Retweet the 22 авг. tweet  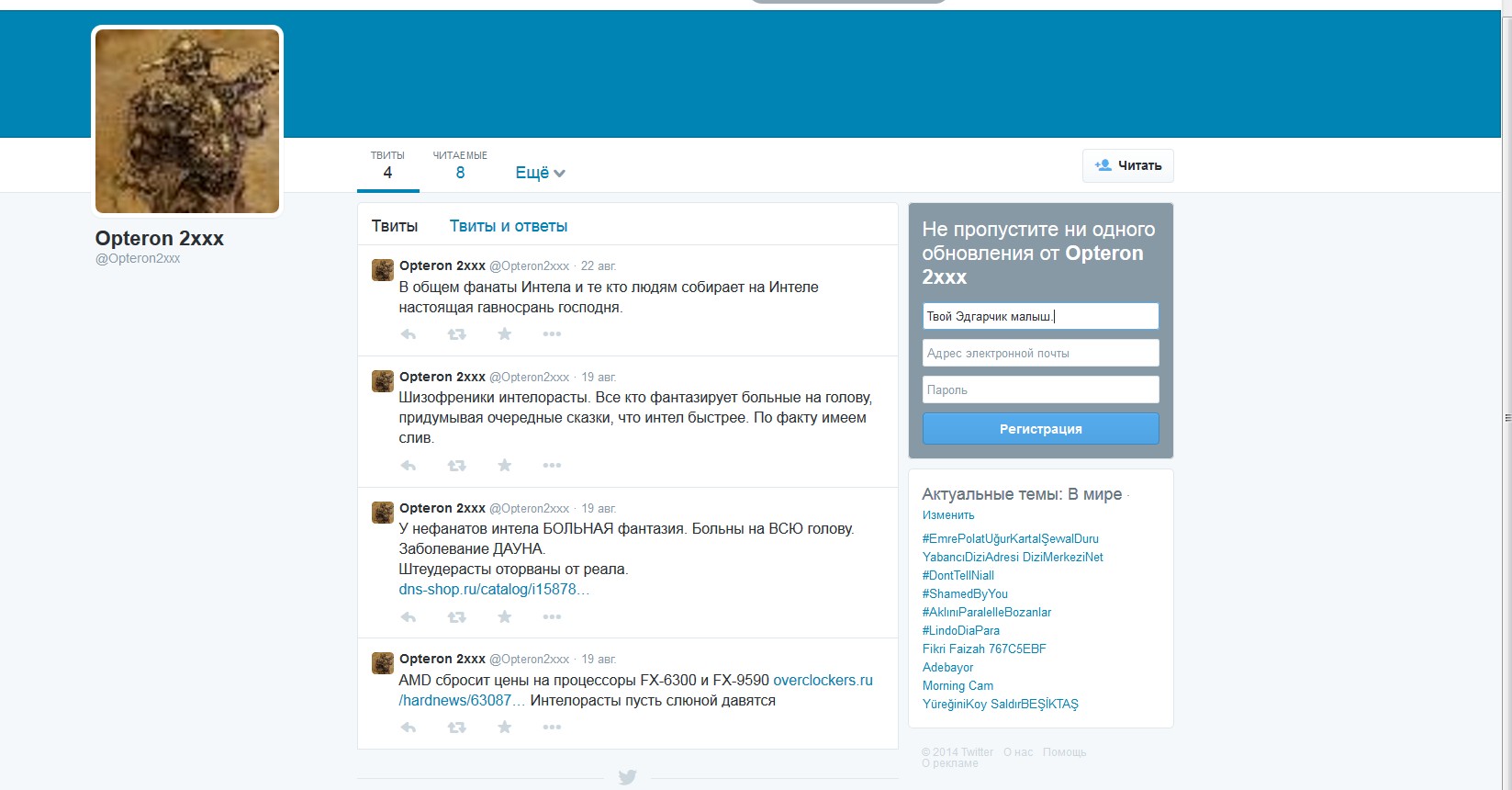[456, 334]
